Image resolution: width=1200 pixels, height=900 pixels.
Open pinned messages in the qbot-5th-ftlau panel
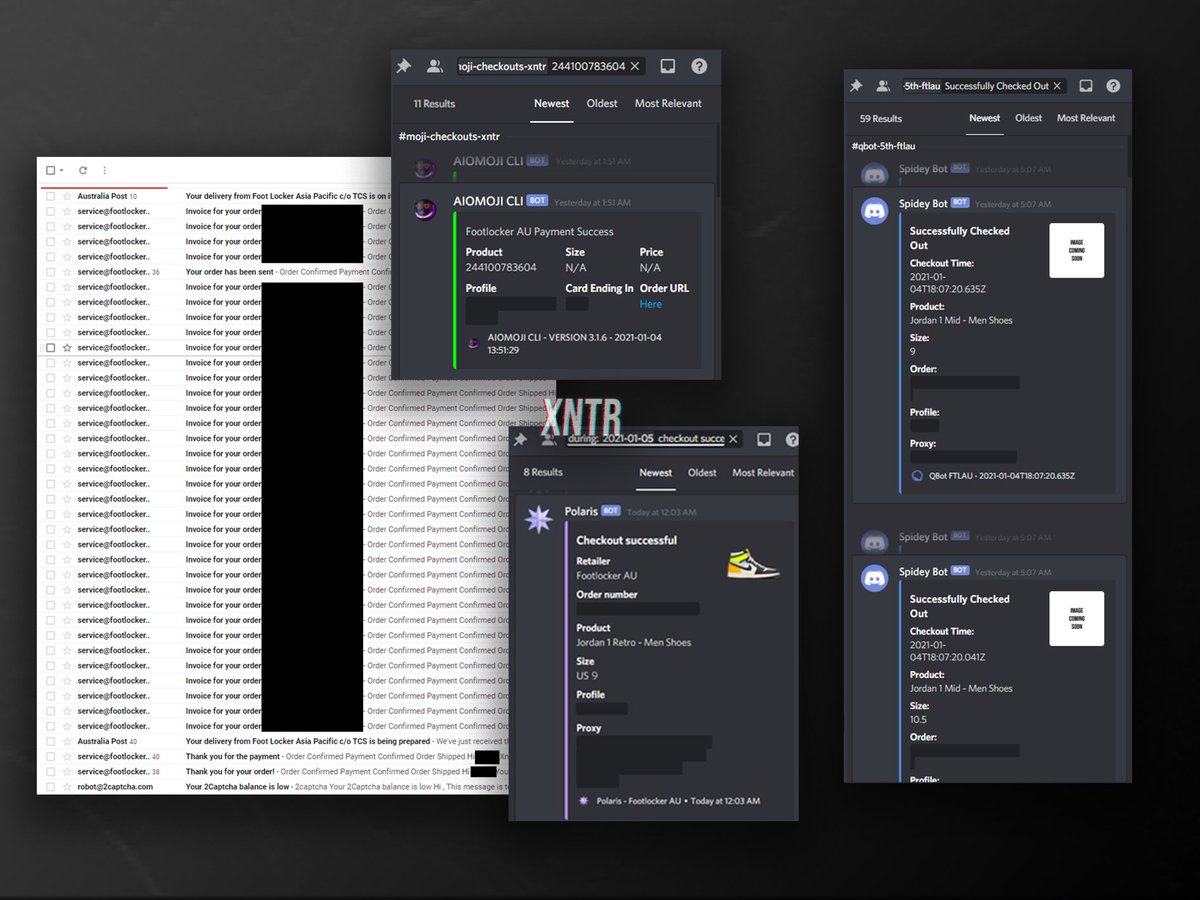(x=856, y=86)
